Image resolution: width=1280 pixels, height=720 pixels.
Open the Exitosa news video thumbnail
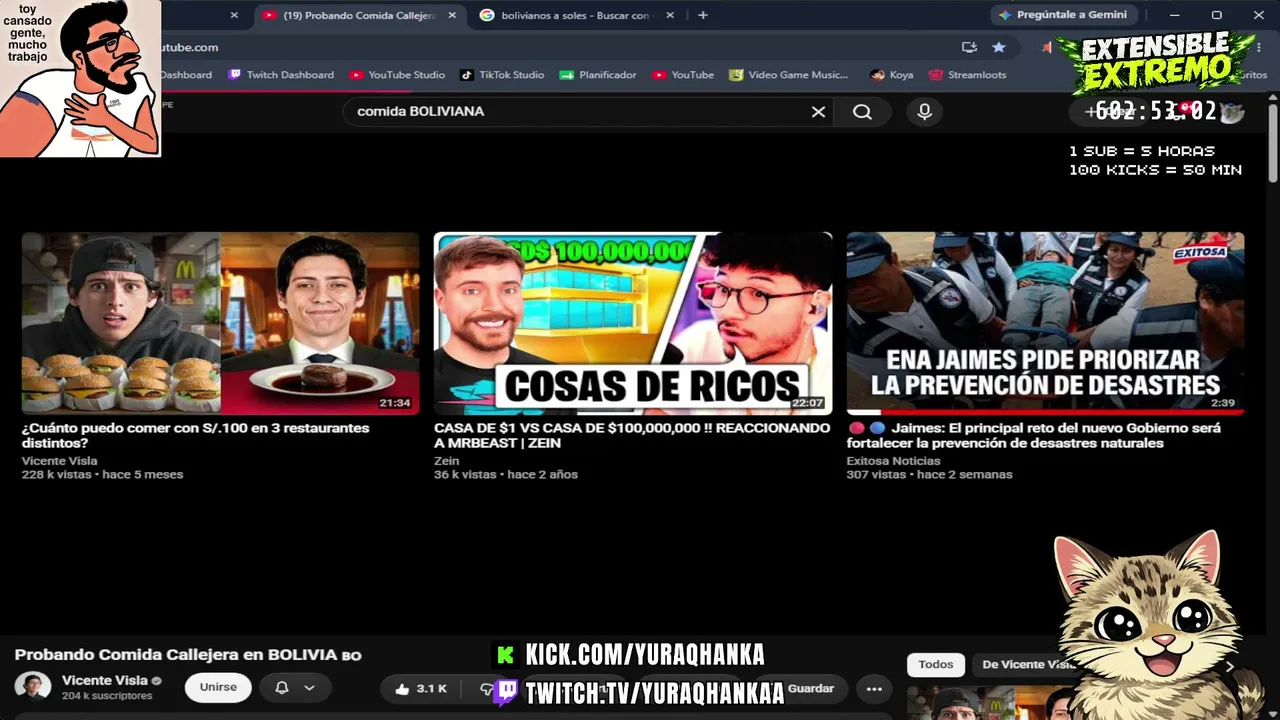[1045, 323]
